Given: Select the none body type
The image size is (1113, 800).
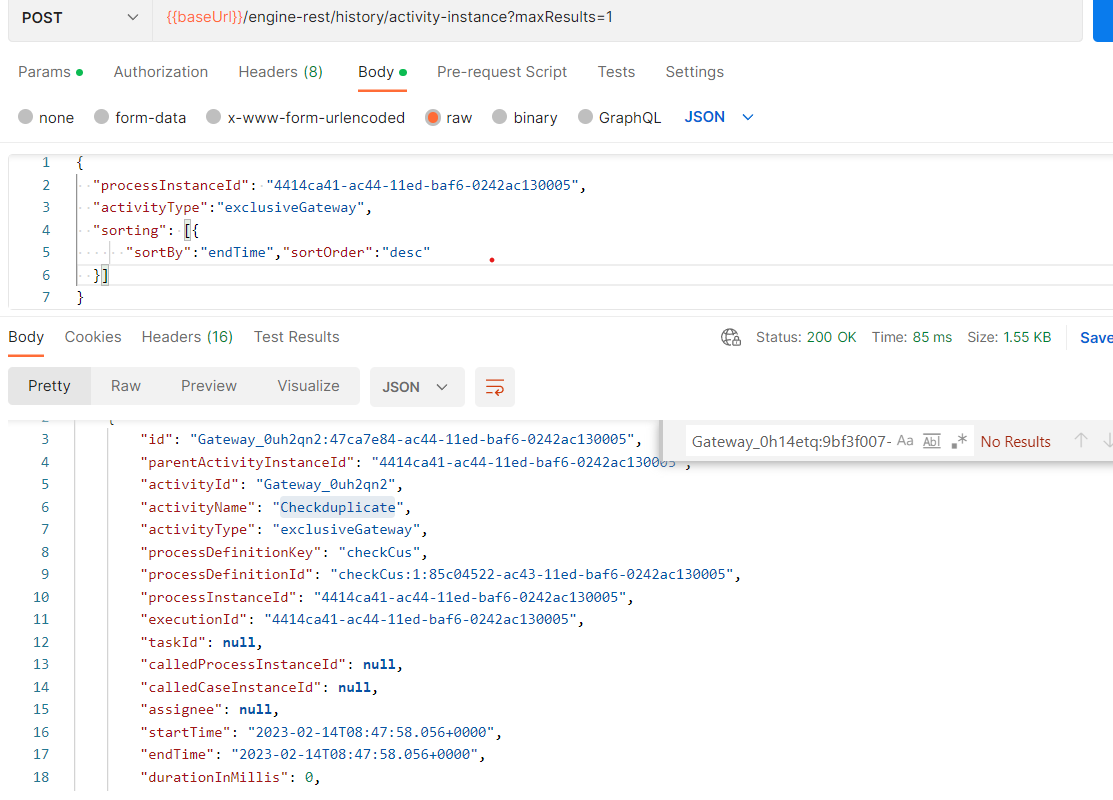Looking at the screenshot, I should [46, 117].
